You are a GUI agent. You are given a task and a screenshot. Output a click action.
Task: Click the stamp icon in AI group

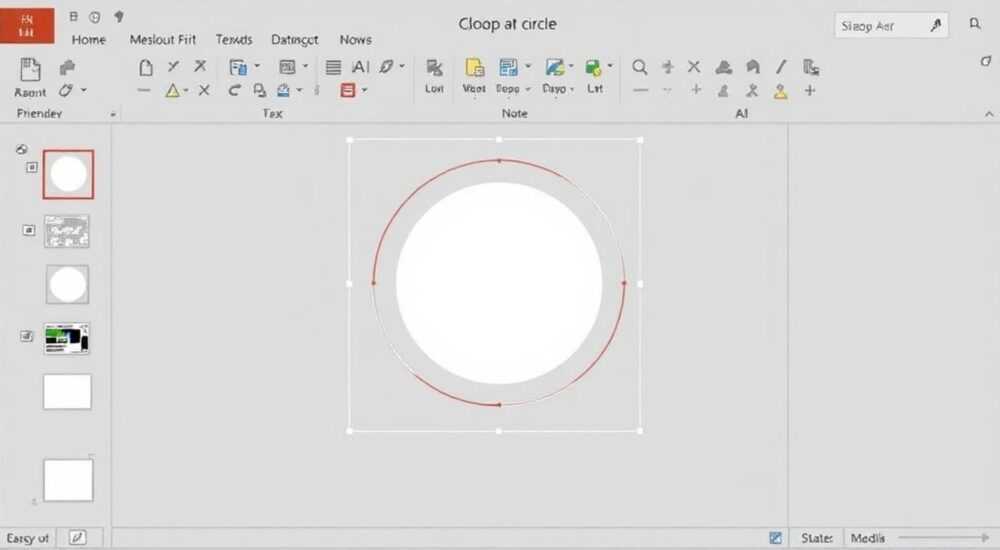(723, 67)
